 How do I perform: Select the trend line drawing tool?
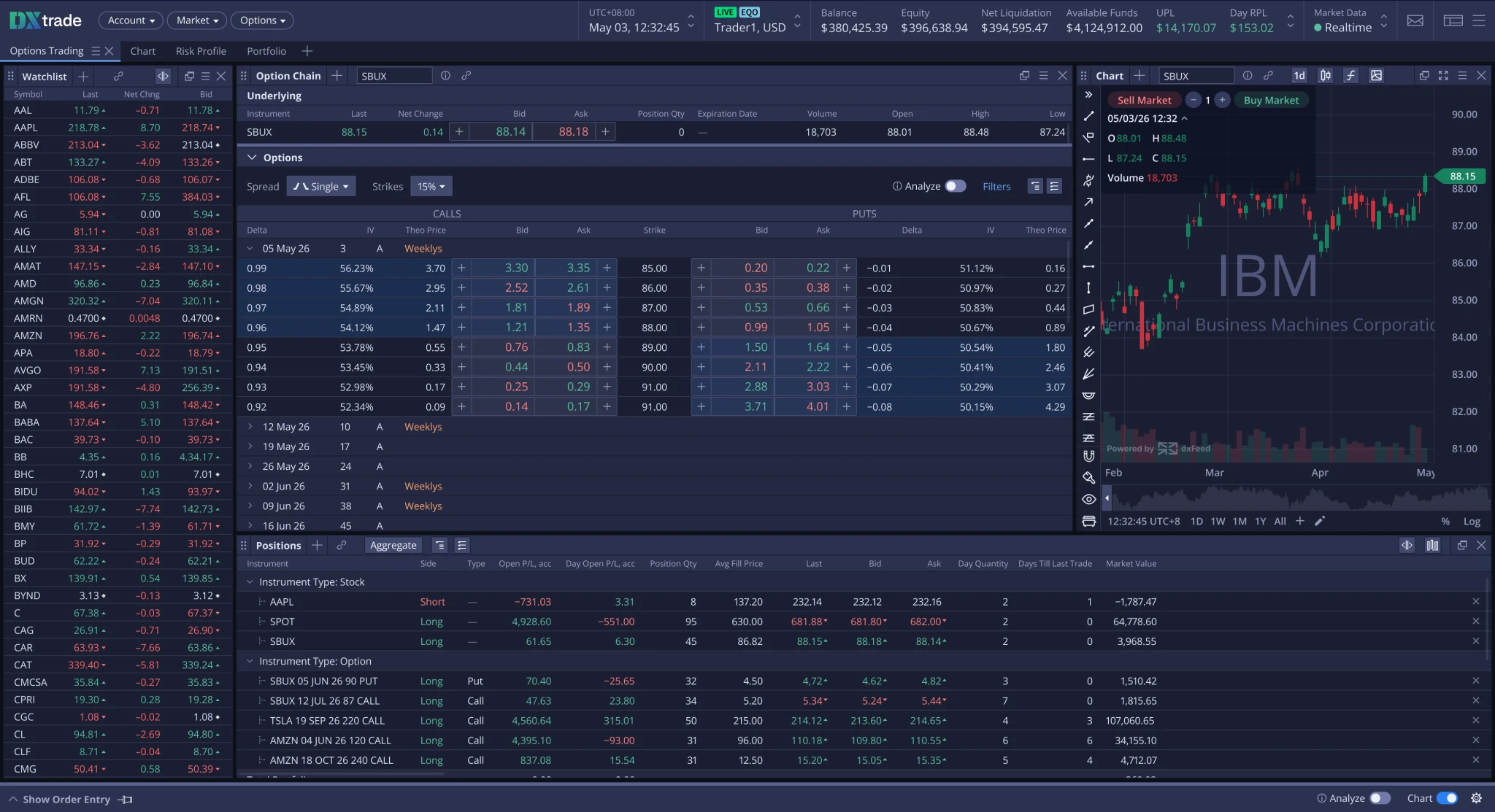(x=1088, y=116)
